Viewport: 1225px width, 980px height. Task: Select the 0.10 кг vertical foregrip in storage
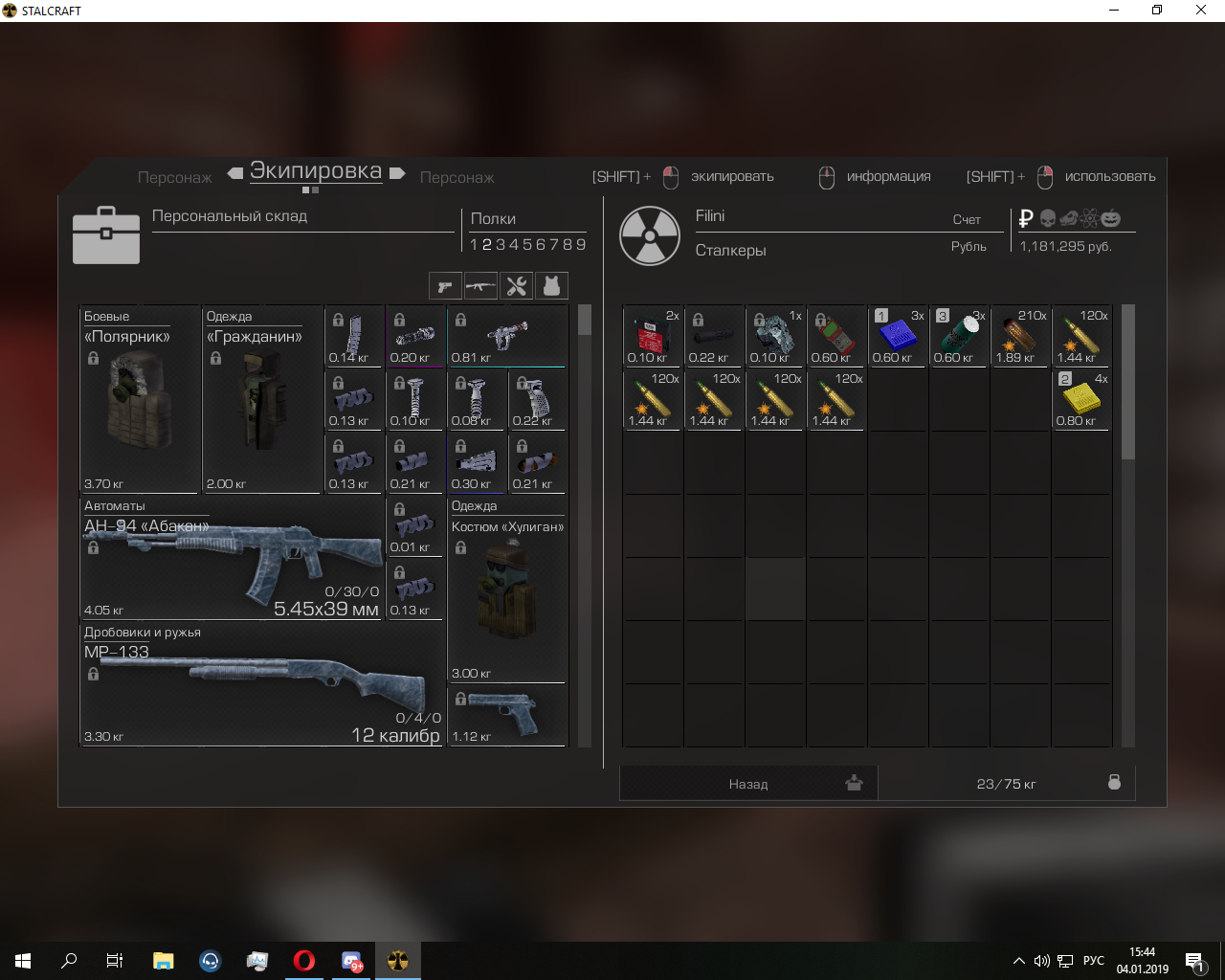(x=415, y=399)
